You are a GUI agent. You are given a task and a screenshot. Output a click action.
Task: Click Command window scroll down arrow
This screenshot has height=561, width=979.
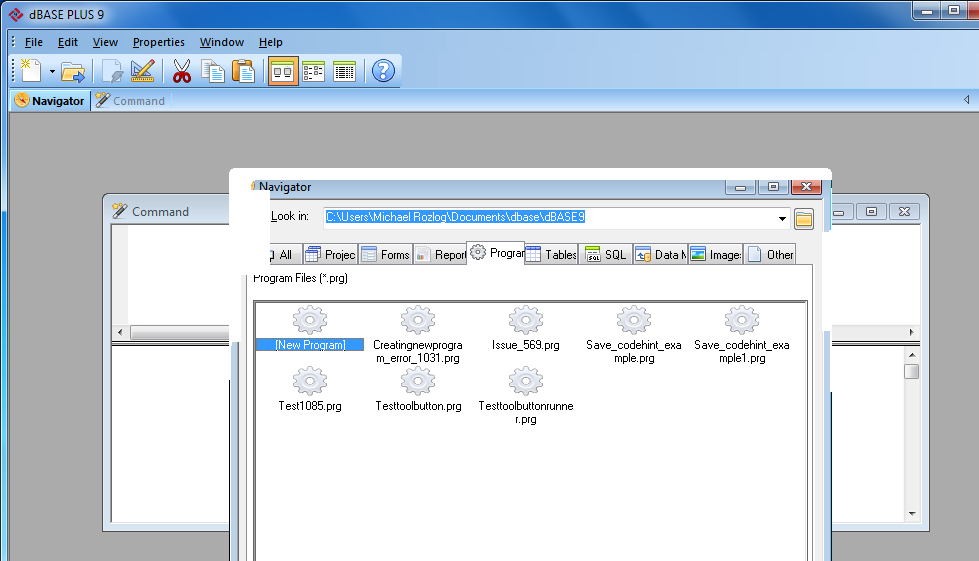pos(912,514)
